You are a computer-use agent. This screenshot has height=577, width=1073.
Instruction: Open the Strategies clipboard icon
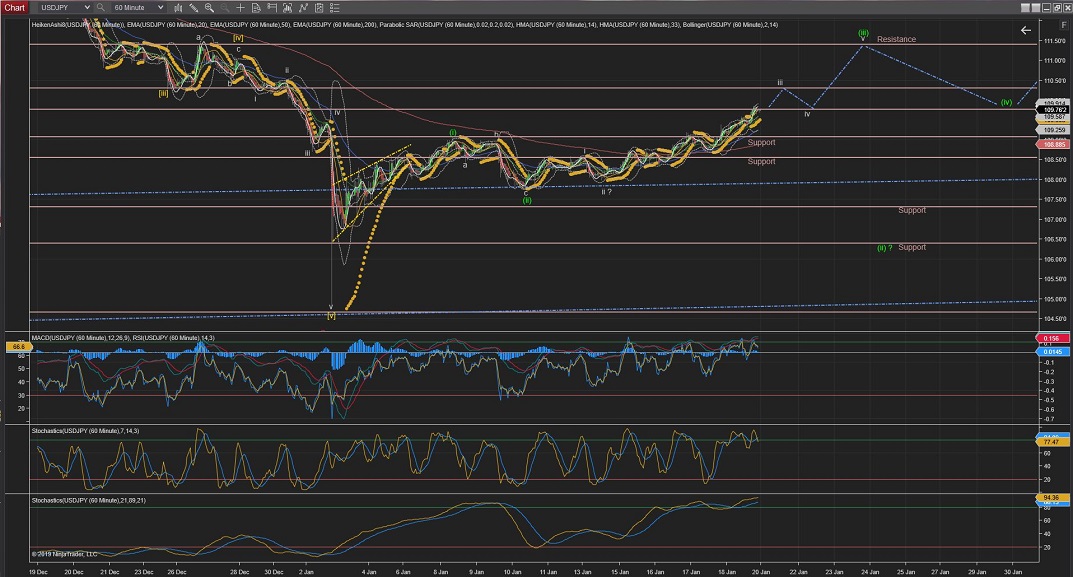click(x=319, y=7)
